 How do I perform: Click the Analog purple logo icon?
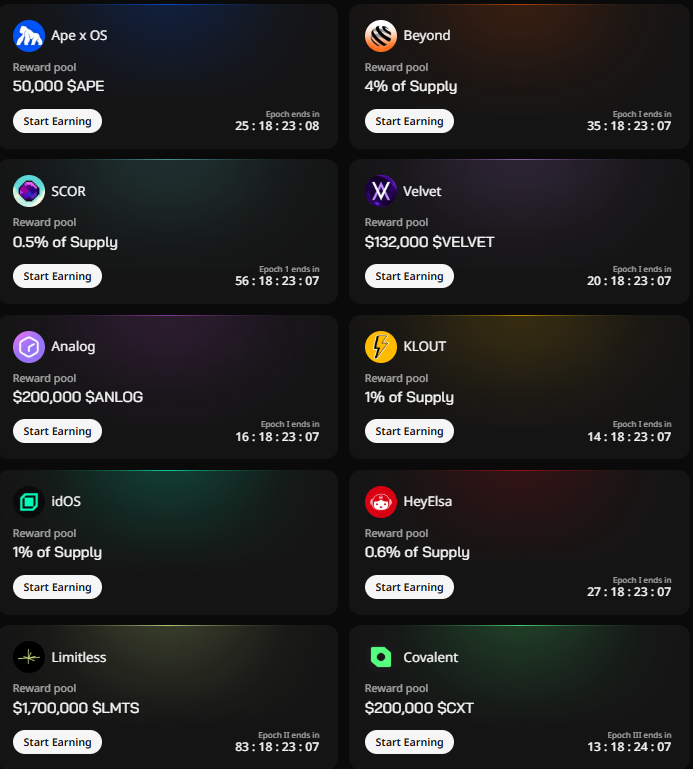click(28, 347)
